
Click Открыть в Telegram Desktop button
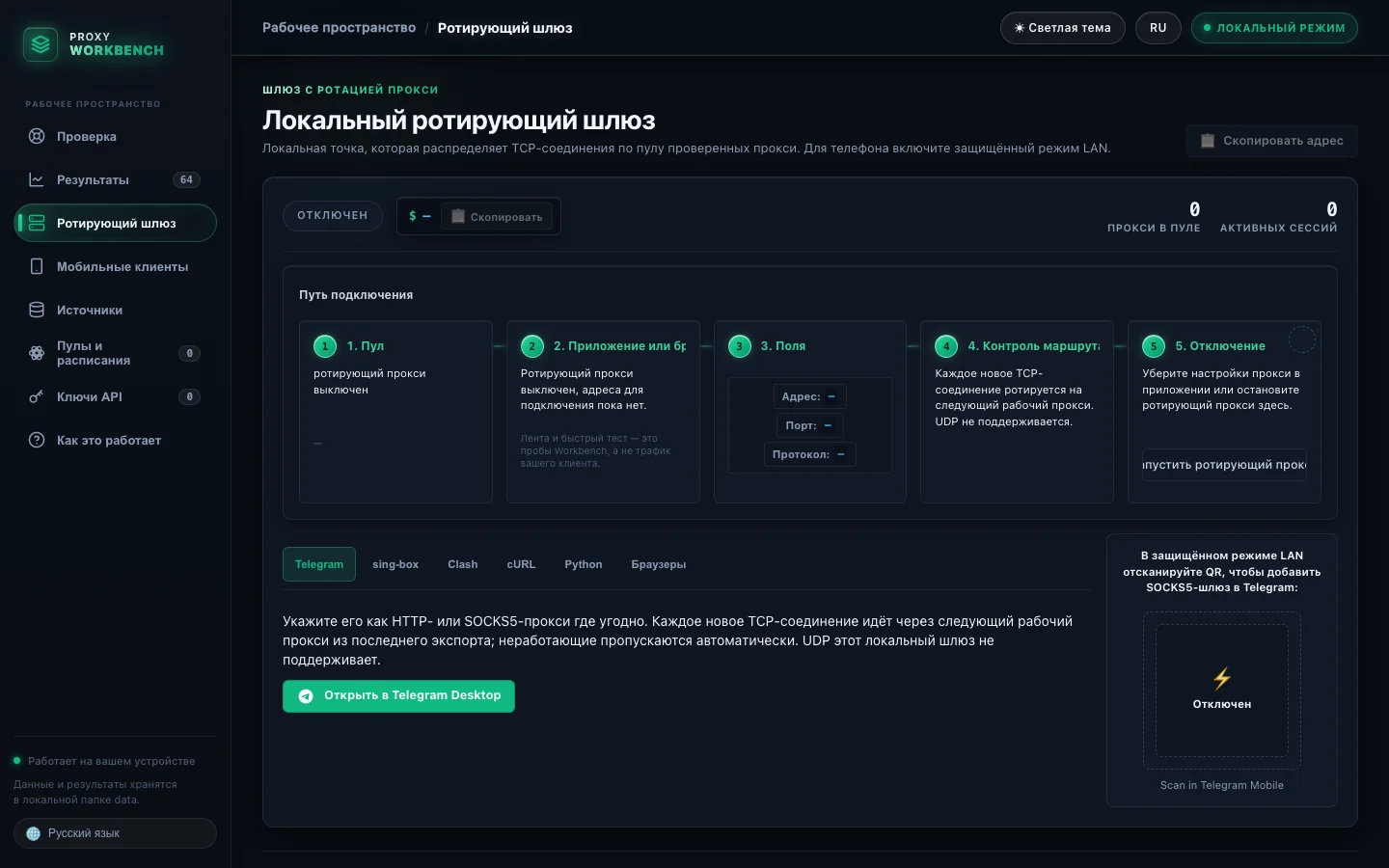pos(398,696)
